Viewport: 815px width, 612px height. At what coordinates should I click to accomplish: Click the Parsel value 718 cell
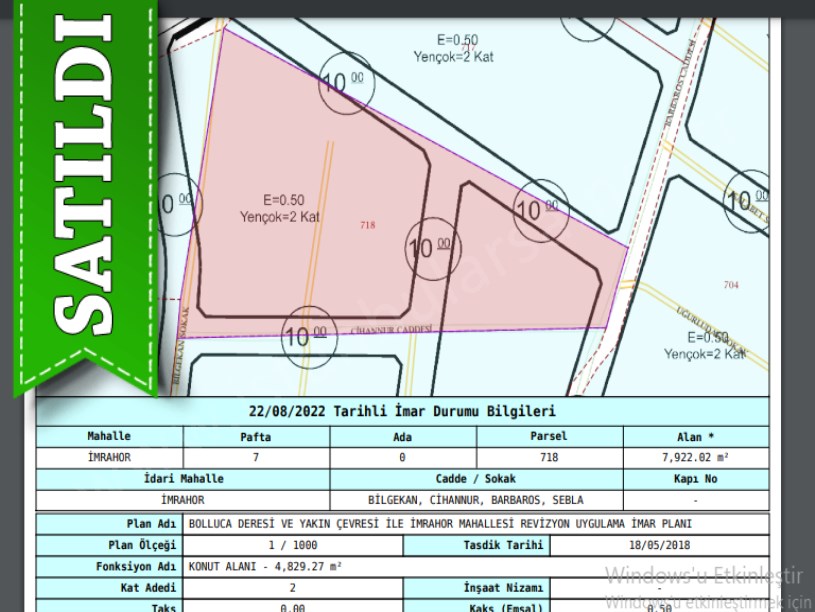click(x=549, y=458)
